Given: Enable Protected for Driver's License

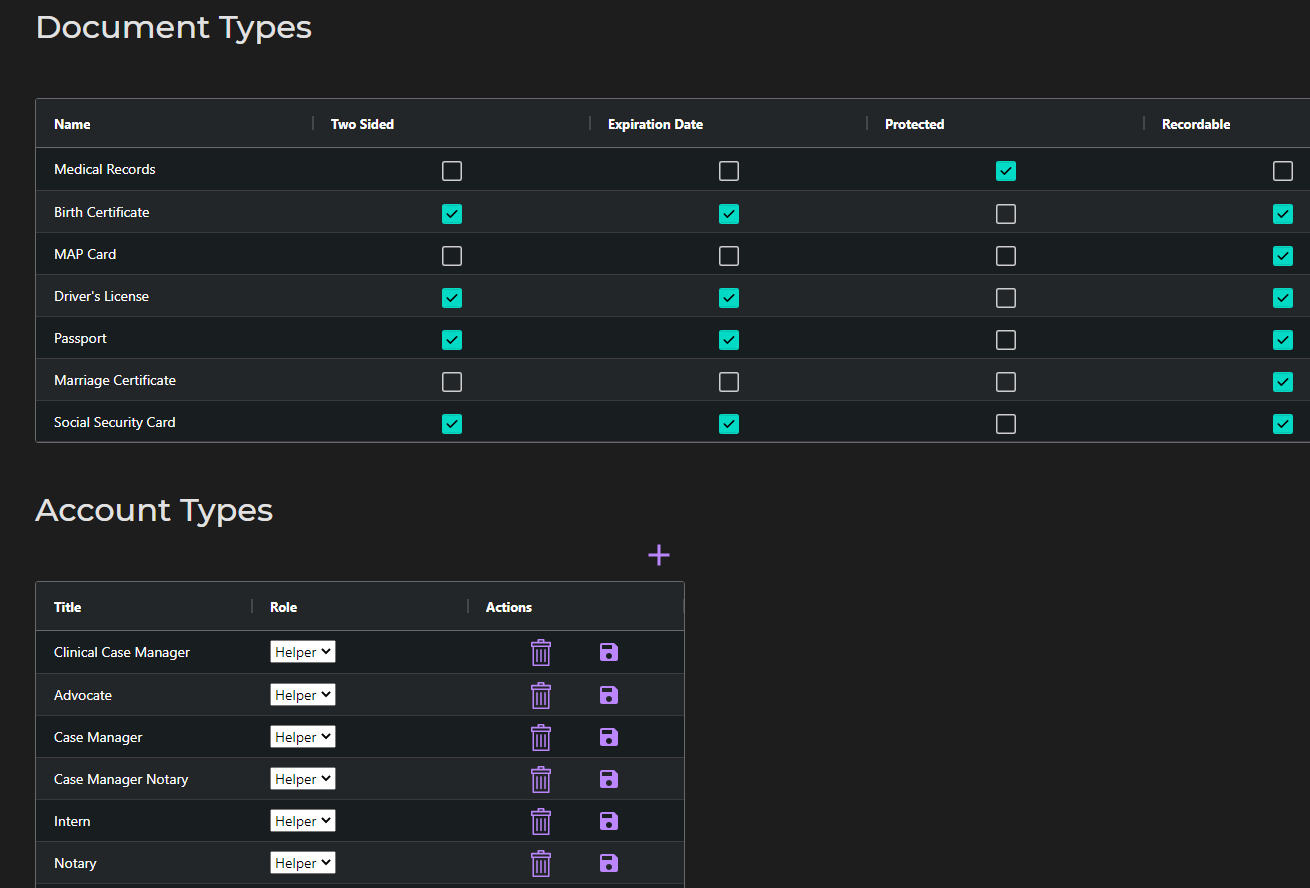Looking at the screenshot, I should pyautogui.click(x=1006, y=297).
